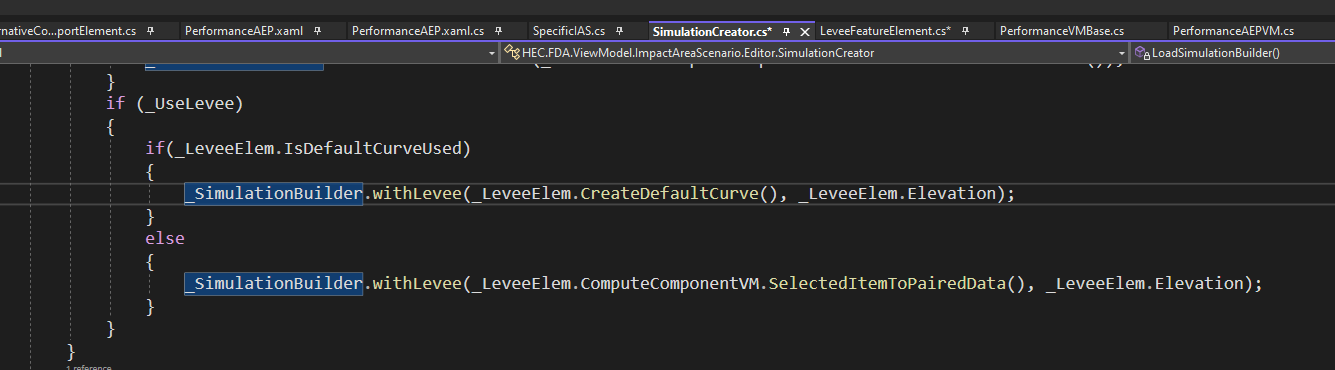Open the LoadSimulationBuilder() member dropdown
1335x370 pixels.
pyautogui.click(x=1233, y=53)
